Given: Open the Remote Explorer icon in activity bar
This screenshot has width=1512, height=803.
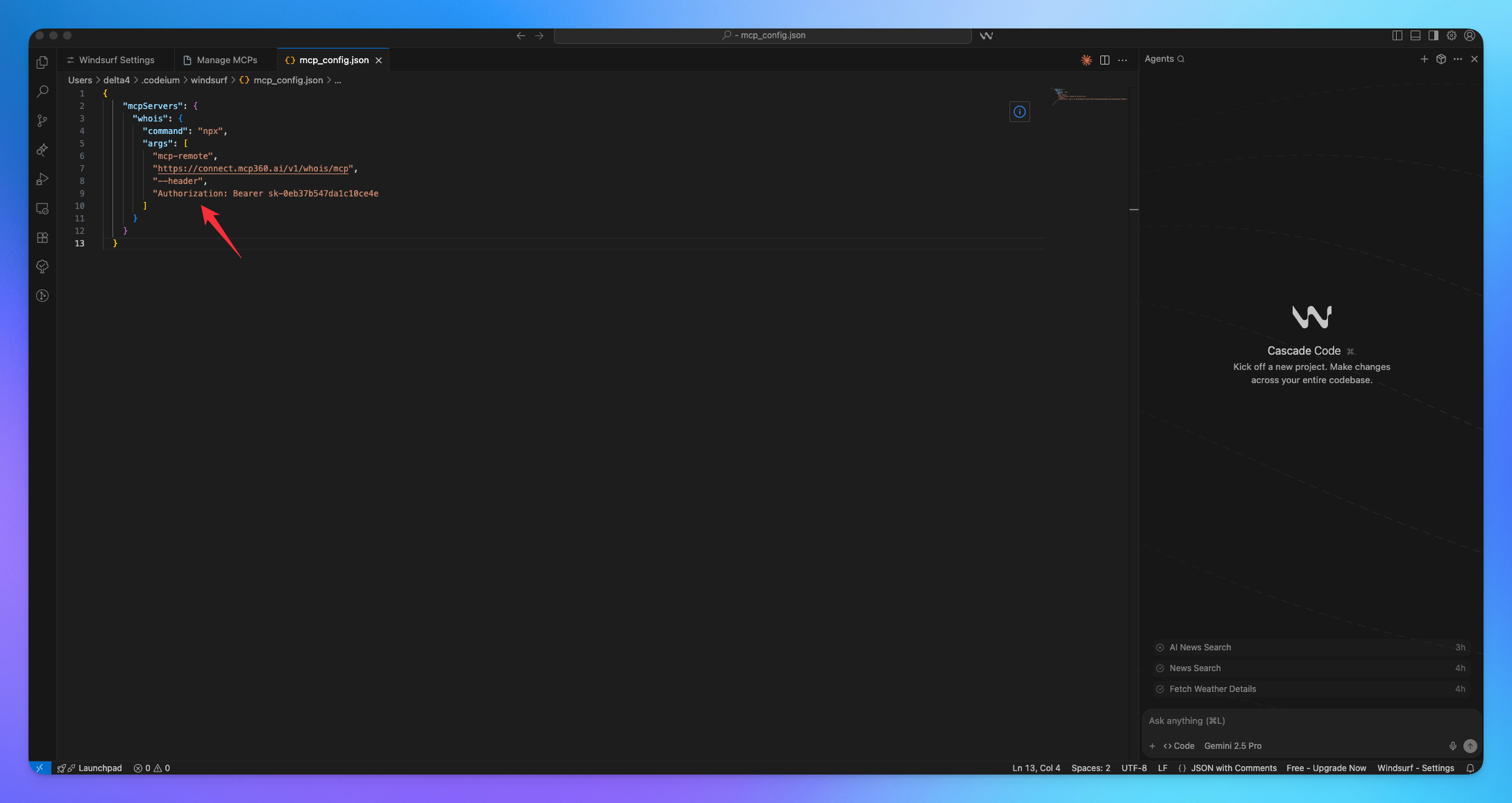Looking at the screenshot, I should [x=42, y=208].
